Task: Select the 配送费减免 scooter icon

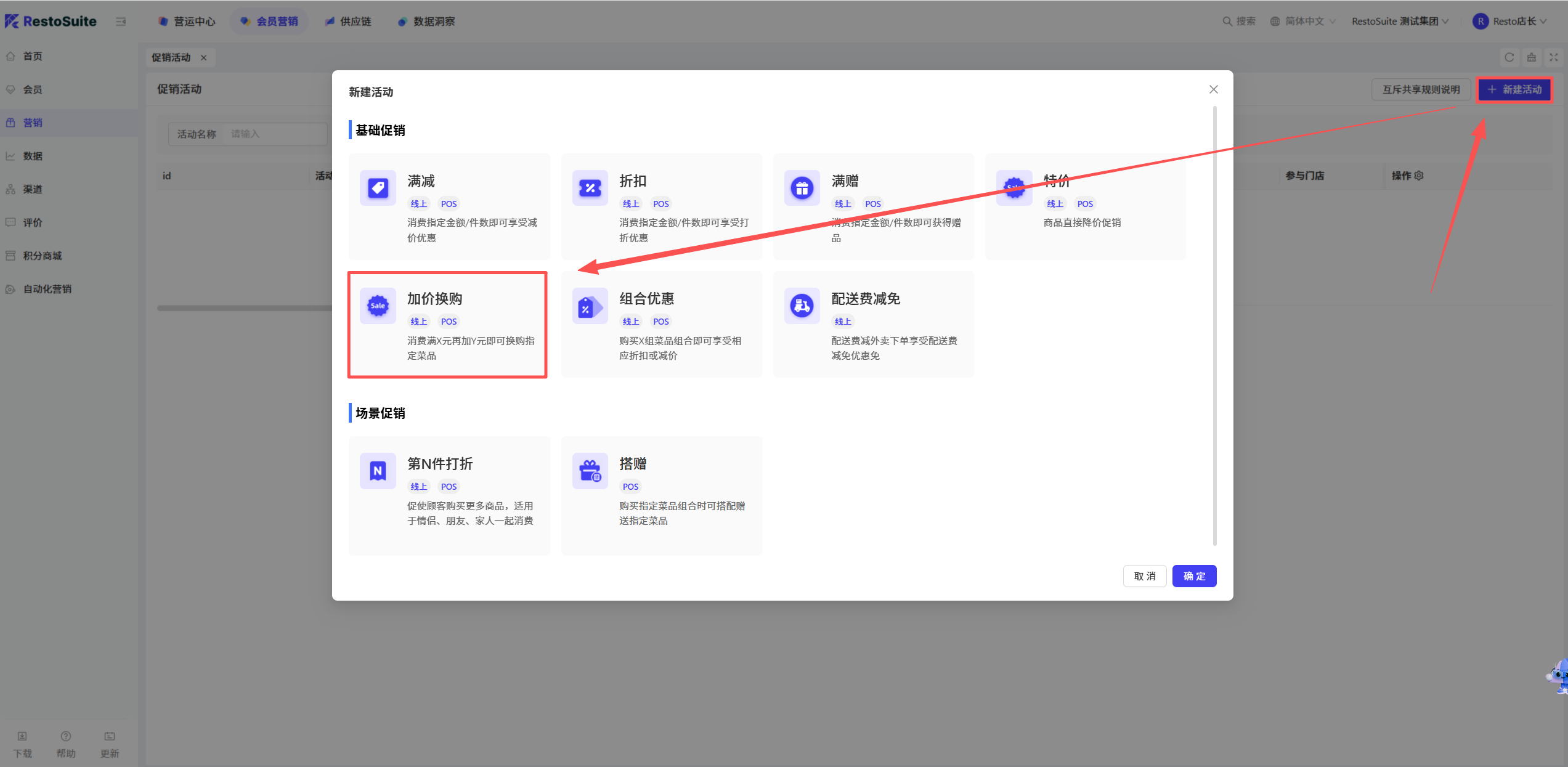Action: point(802,306)
